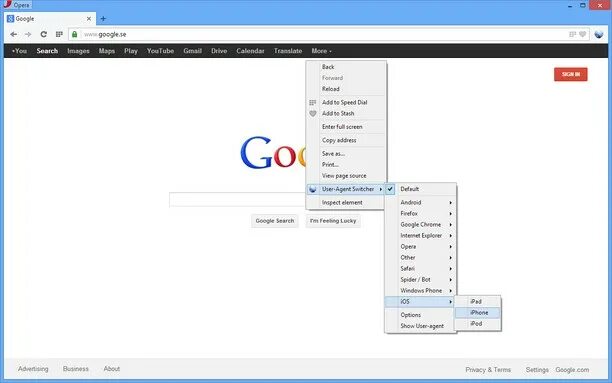Open Images in Google top bar
The image size is (612, 383).
(78, 51)
